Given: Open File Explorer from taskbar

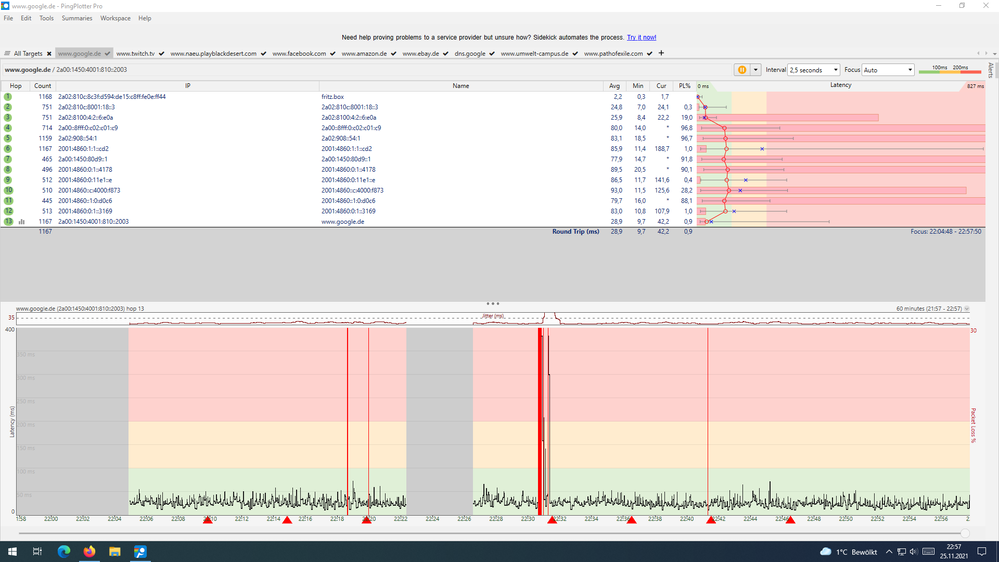Looking at the screenshot, I should (115, 551).
